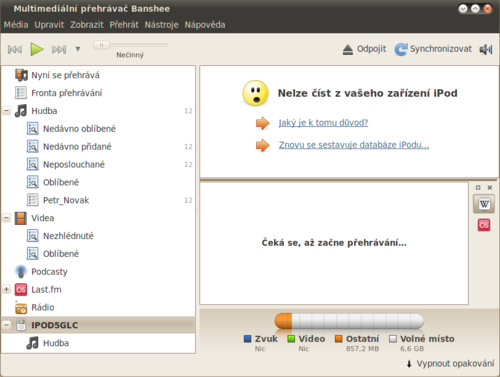Open the Nápověda menu

(x=205, y=25)
